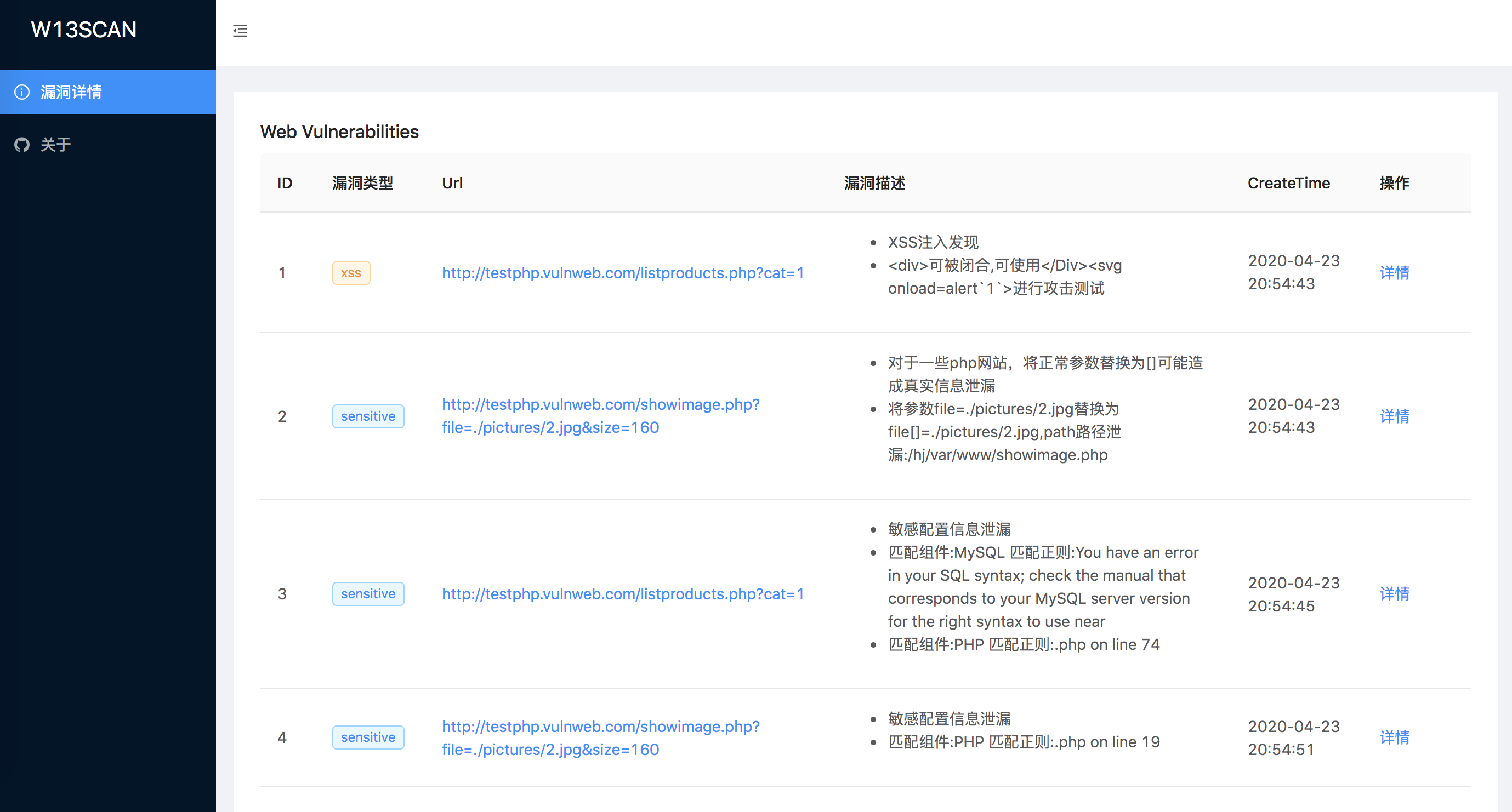This screenshot has width=1512, height=812.
Task: Open the 漏洞详情 sidebar menu item
Action: pos(108,92)
